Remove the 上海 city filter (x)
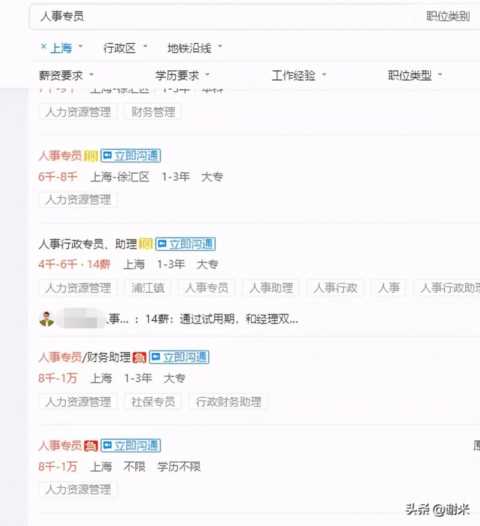480x526 pixels. coord(43,46)
